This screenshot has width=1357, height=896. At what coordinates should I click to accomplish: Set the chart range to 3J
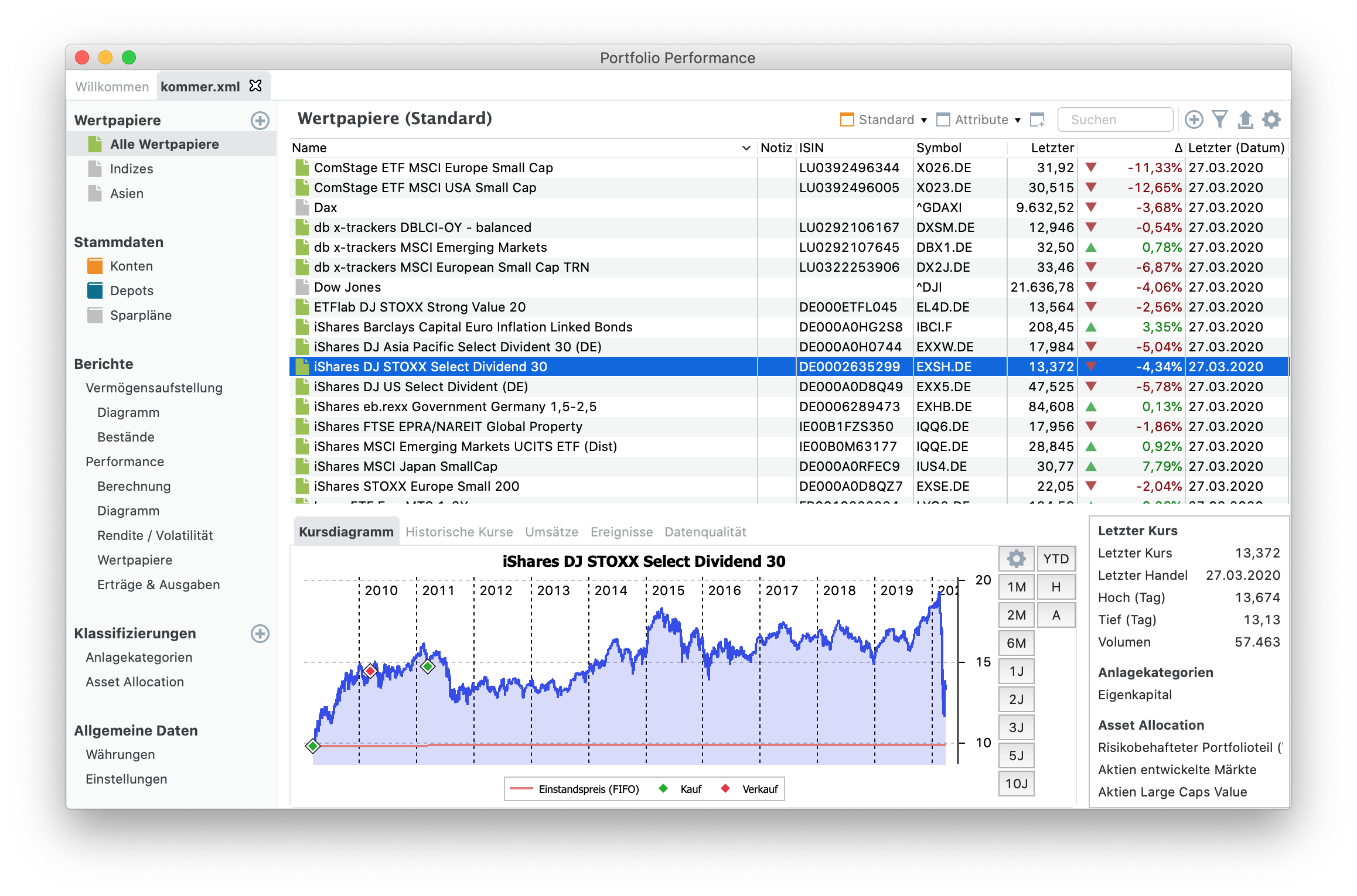tap(1016, 727)
